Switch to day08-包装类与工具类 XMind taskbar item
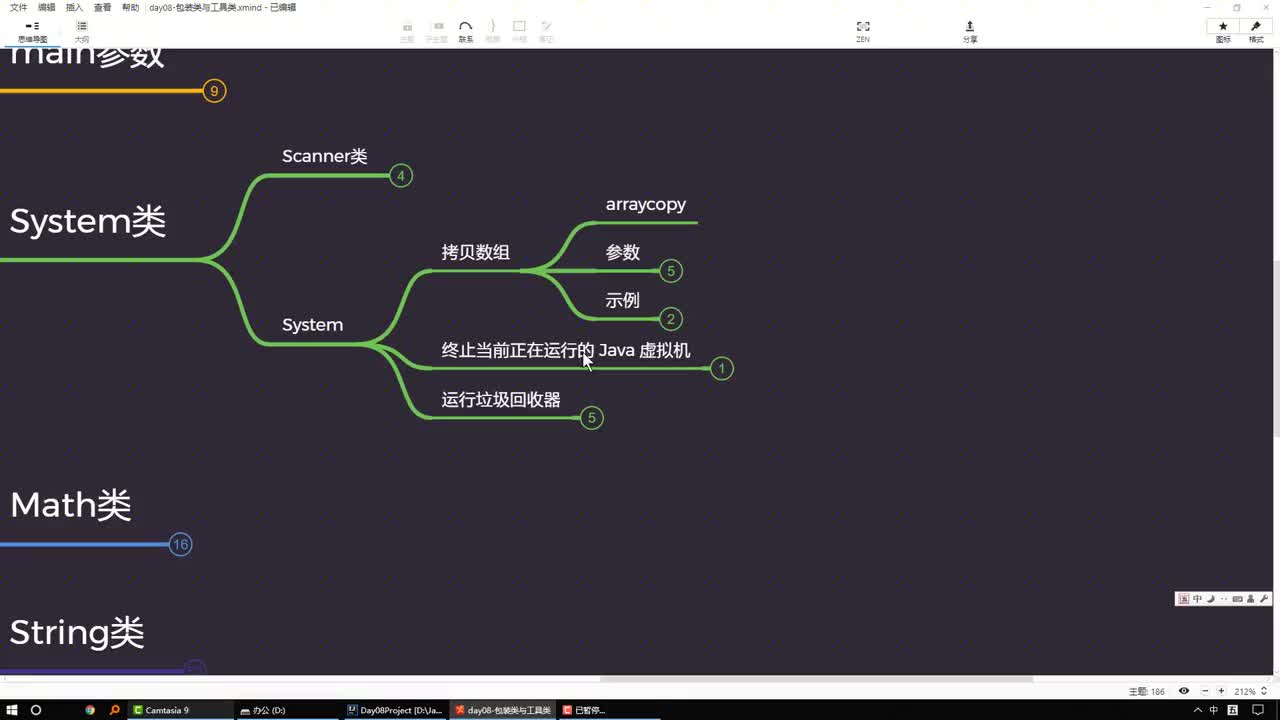Screen dimensions: 1280x720 (x=502, y=710)
